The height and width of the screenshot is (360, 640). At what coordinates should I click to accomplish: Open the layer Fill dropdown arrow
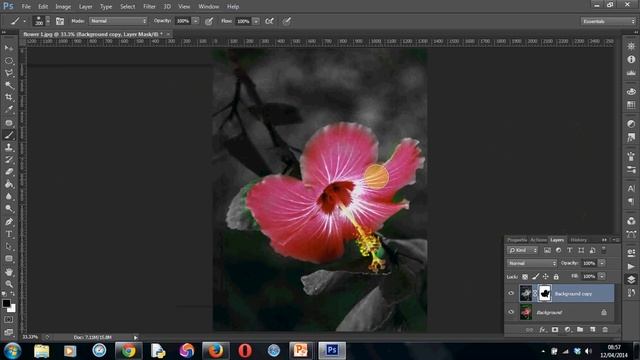coord(602,276)
